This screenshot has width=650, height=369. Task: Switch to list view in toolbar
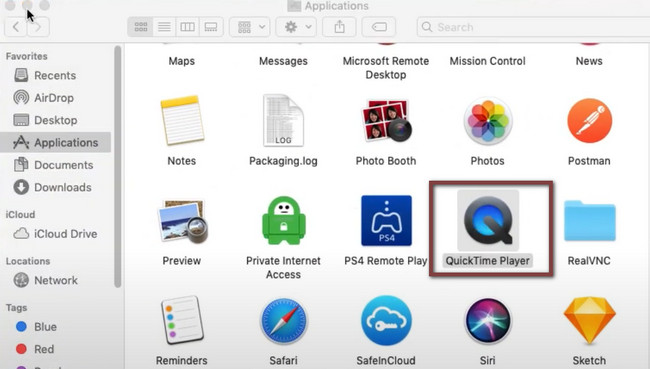[164, 27]
